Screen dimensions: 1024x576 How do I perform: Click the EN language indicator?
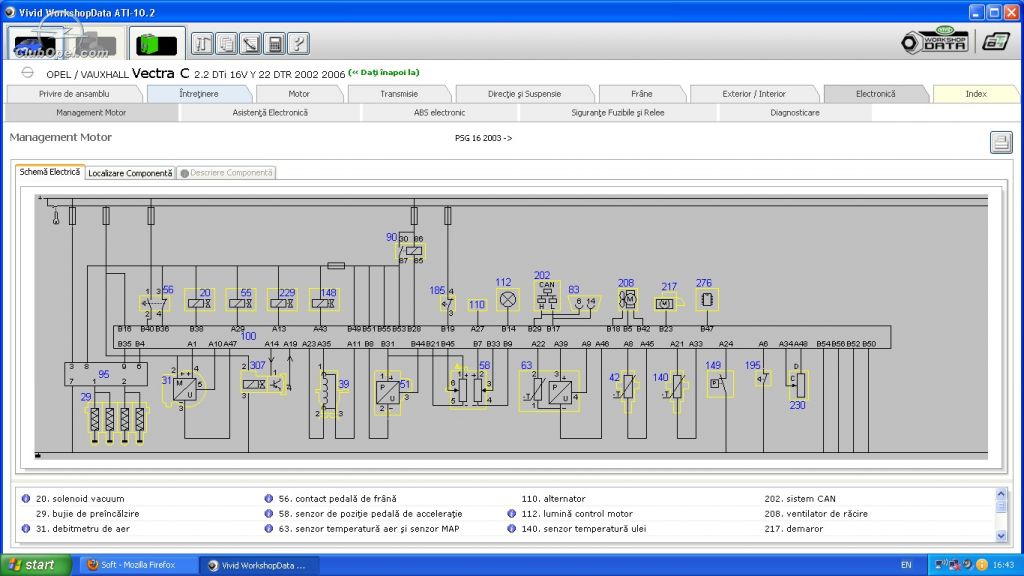point(906,565)
